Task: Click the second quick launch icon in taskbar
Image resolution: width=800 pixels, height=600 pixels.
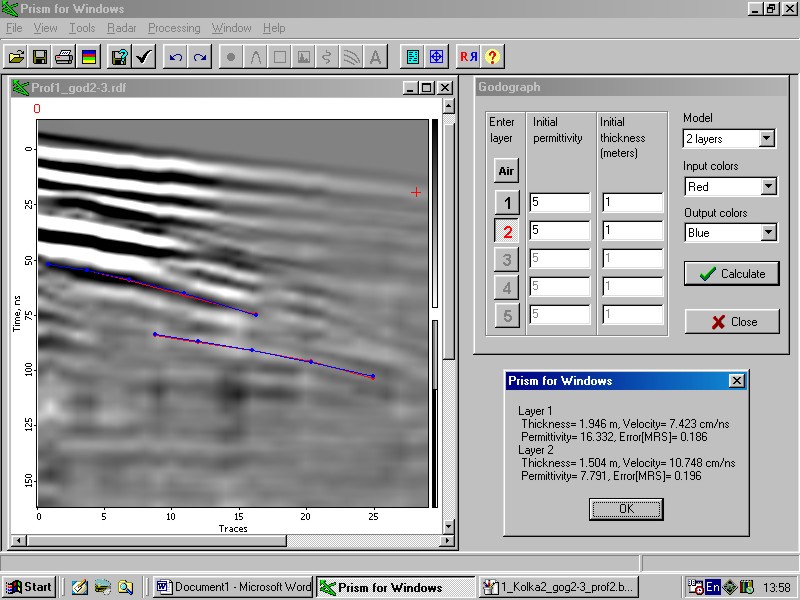Action: pyautogui.click(x=103, y=587)
